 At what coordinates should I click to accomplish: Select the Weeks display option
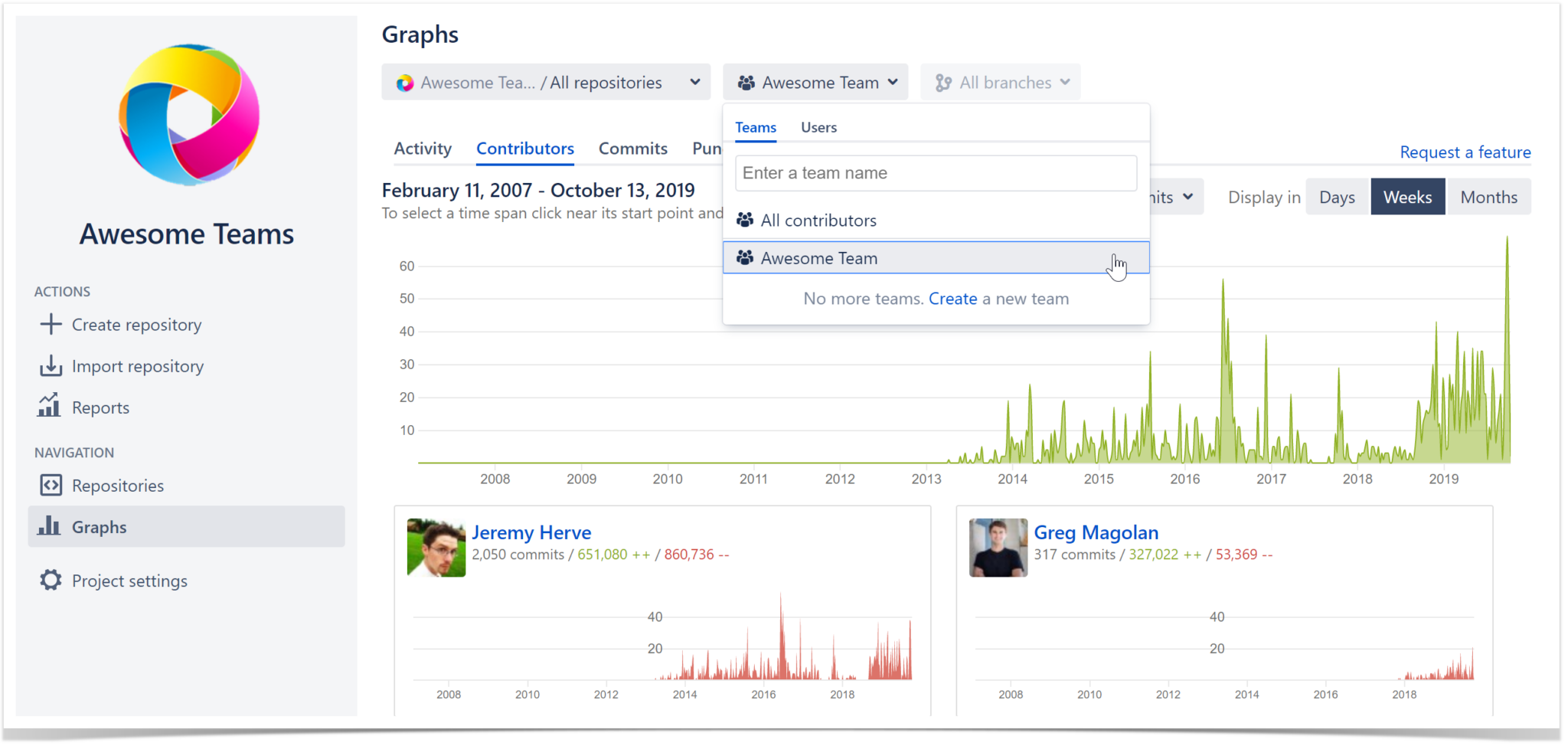click(1407, 196)
